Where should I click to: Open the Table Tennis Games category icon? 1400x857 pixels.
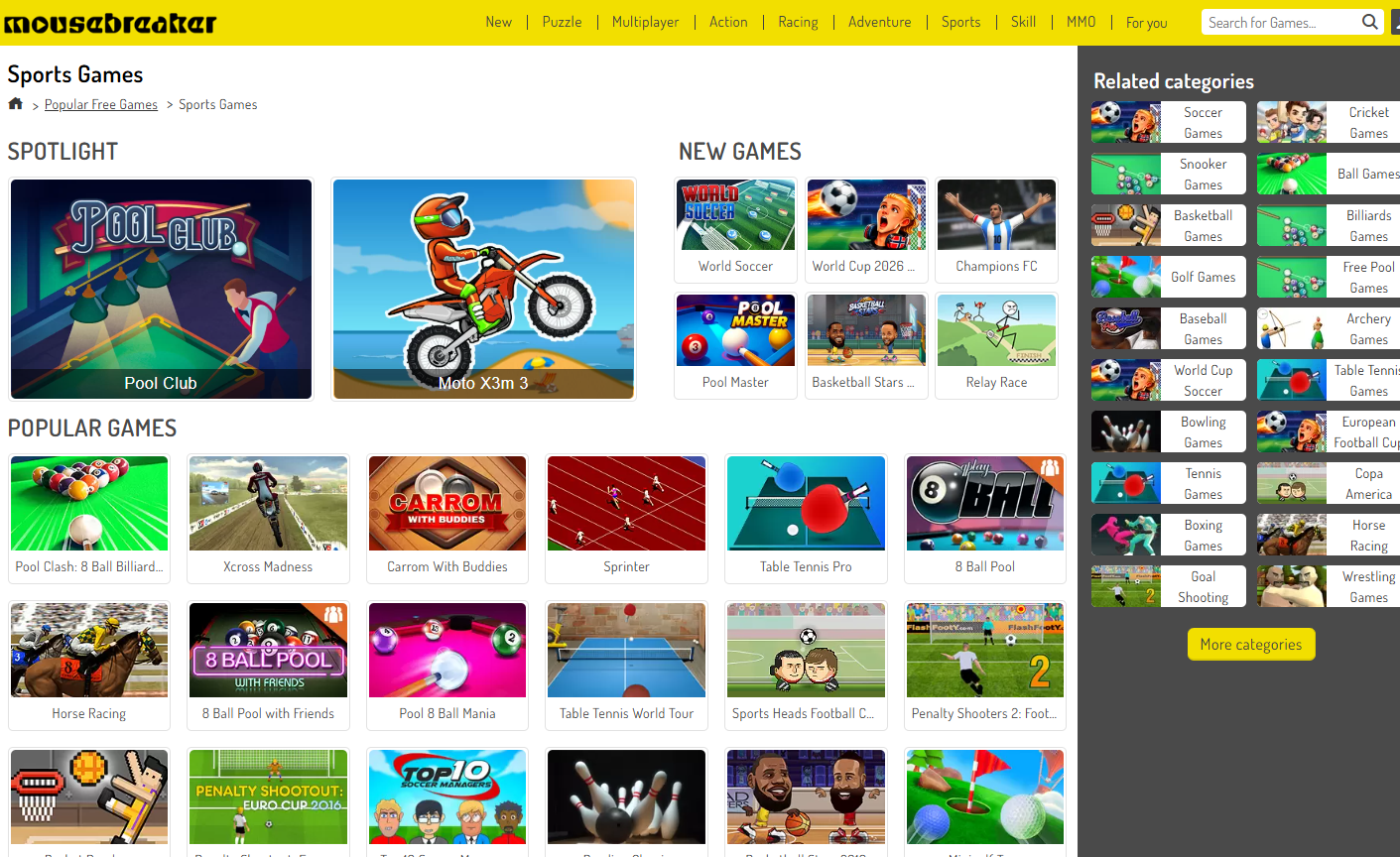click(1292, 381)
